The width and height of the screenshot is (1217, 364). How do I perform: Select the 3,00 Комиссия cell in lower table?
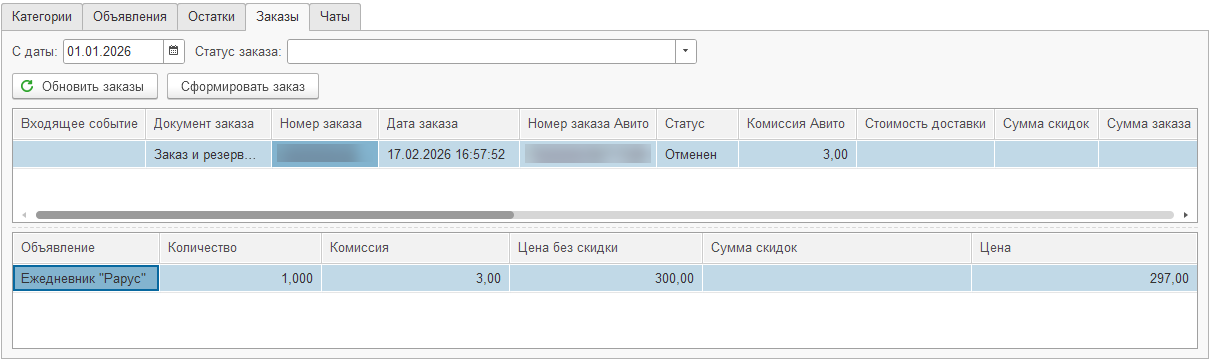click(x=415, y=278)
